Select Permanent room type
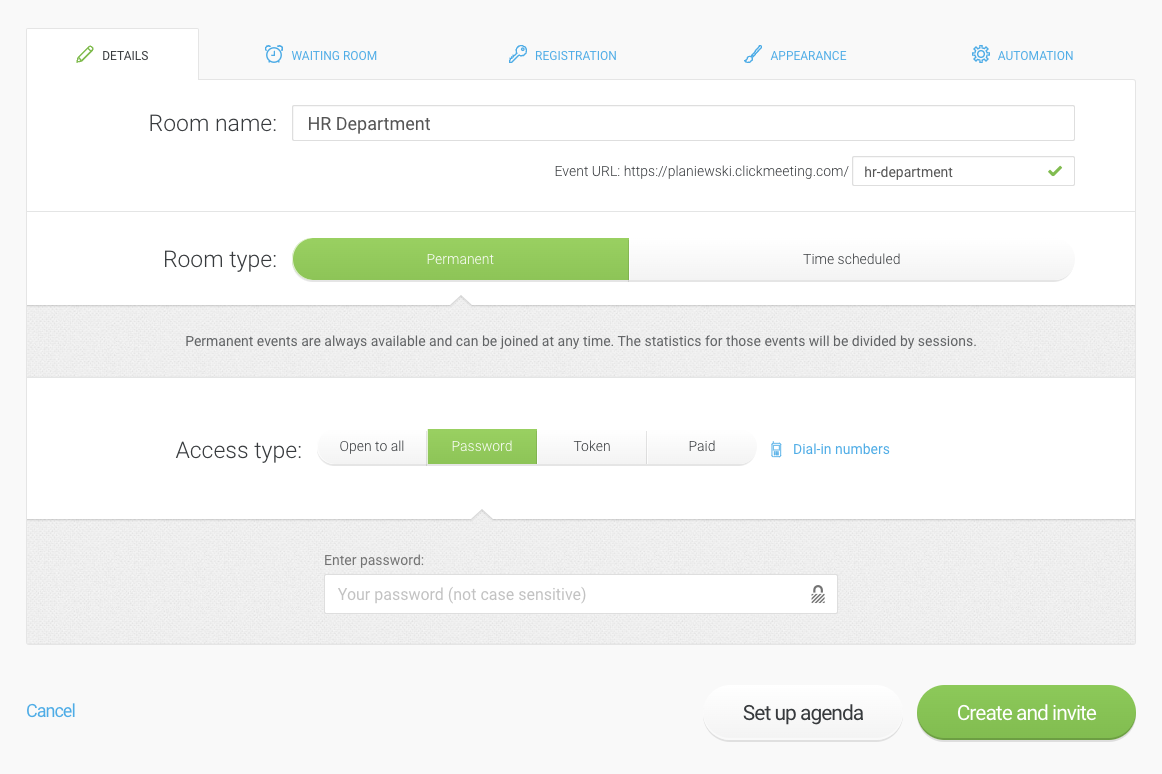This screenshot has height=774, width=1162. pyautogui.click(x=460, y=259)
